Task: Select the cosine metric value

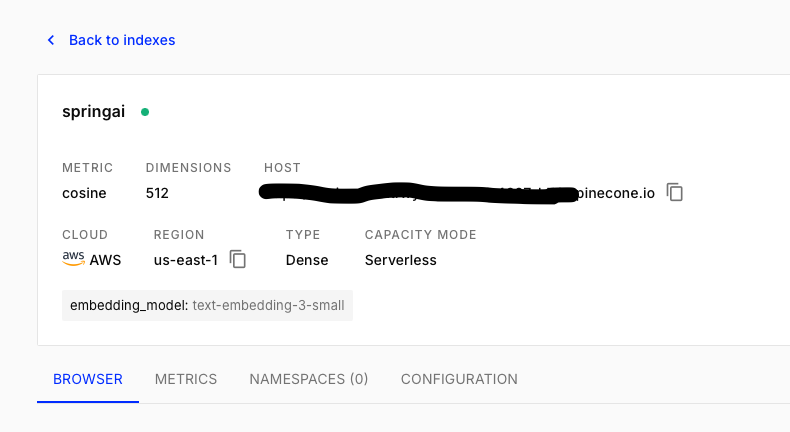Action: [x=84, y=193]
